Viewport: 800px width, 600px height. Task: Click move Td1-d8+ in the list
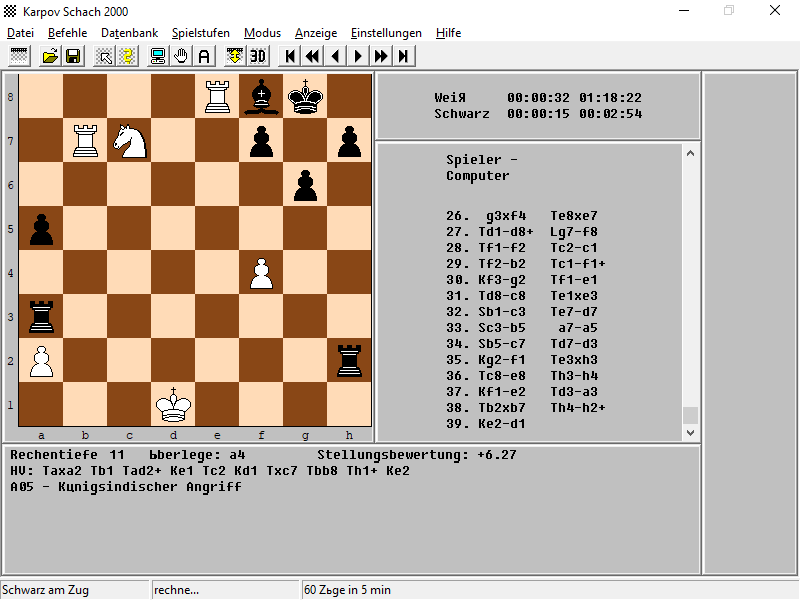[x=506, y=232]
